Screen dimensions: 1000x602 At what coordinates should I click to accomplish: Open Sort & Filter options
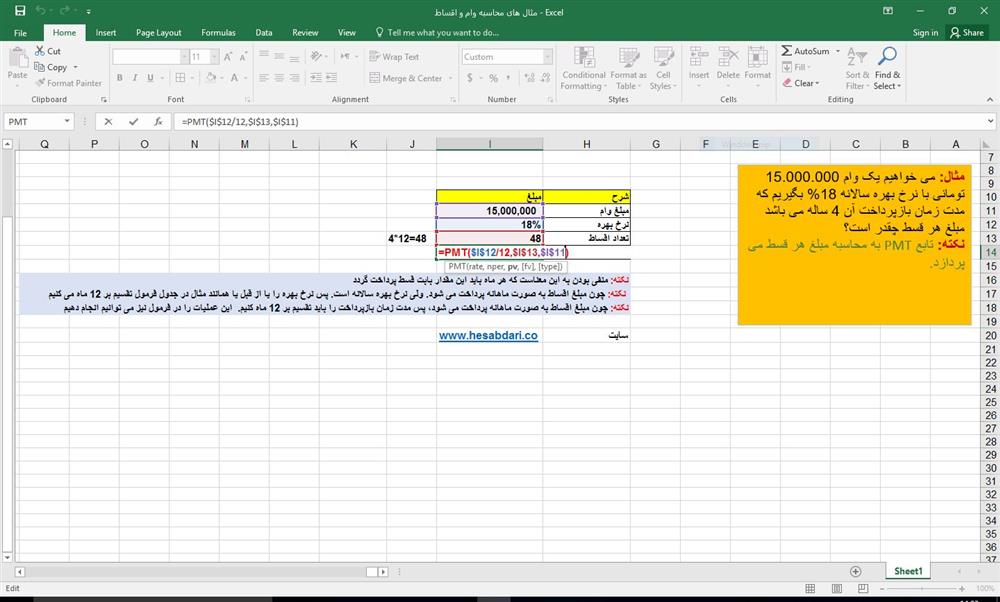click(x=856, y=68)
